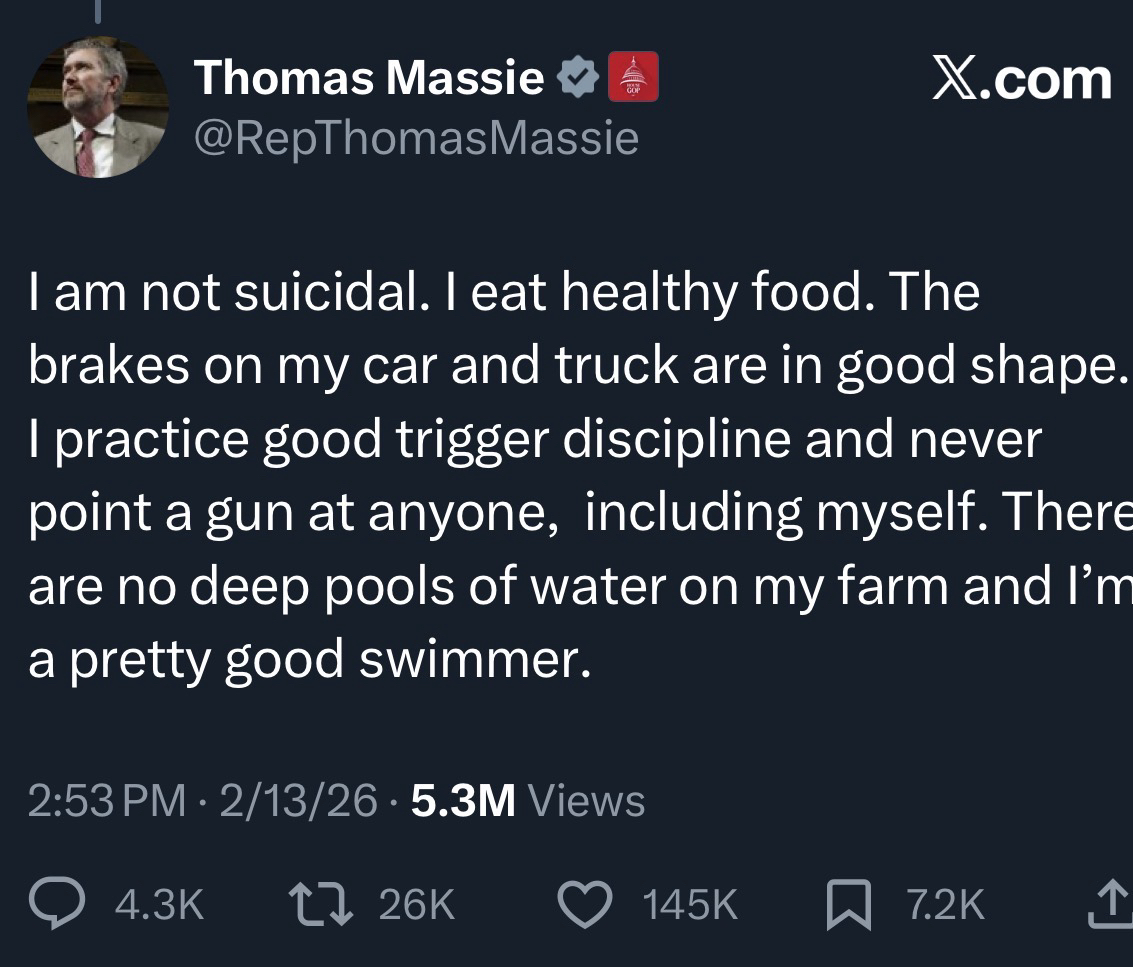This screenshot has height=967, width=1133.
Task: Click the 2/13/26 post date
Action: (300, 800)
